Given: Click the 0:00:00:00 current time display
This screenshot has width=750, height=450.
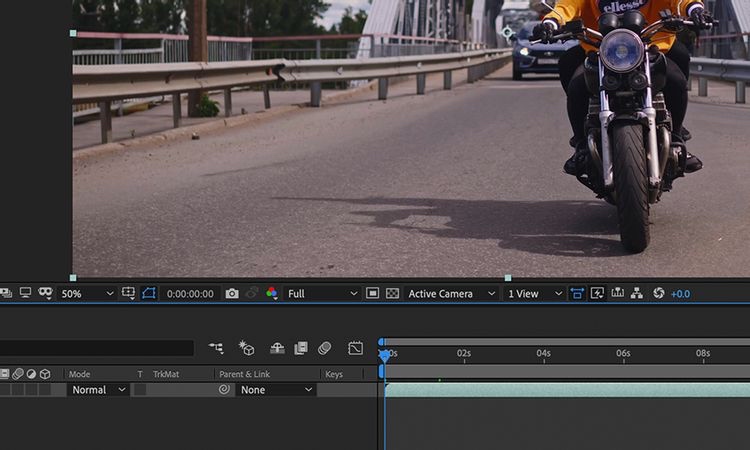Looking at the screenshot, I should coord(190,294).
